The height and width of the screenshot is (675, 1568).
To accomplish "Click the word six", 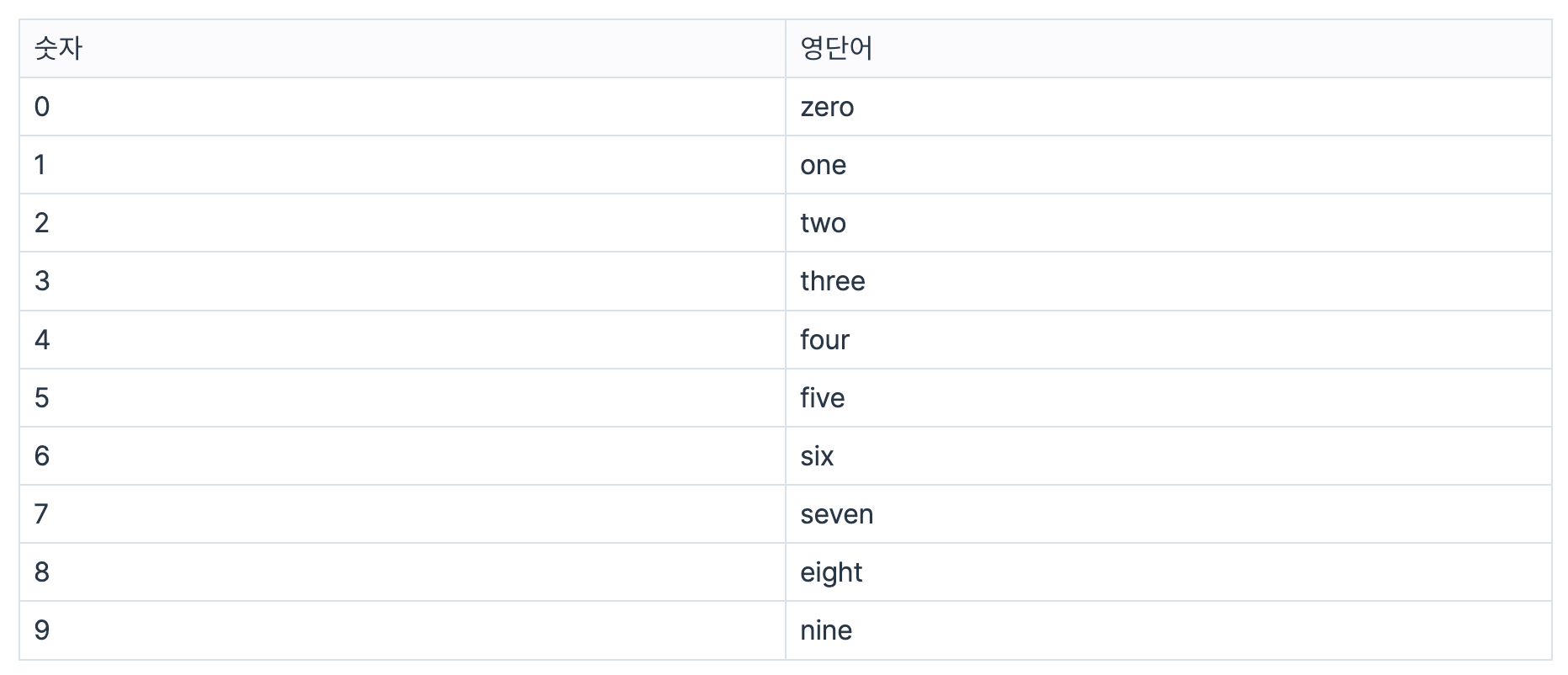I will click(x=817, y=456).
